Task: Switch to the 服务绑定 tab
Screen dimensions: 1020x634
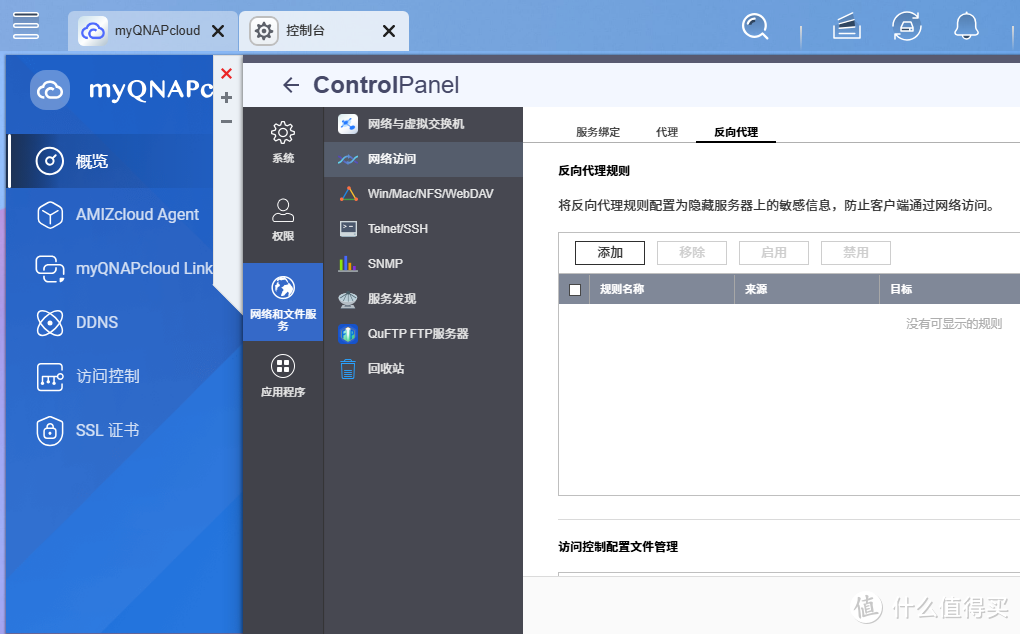Action: click(597, 131)
